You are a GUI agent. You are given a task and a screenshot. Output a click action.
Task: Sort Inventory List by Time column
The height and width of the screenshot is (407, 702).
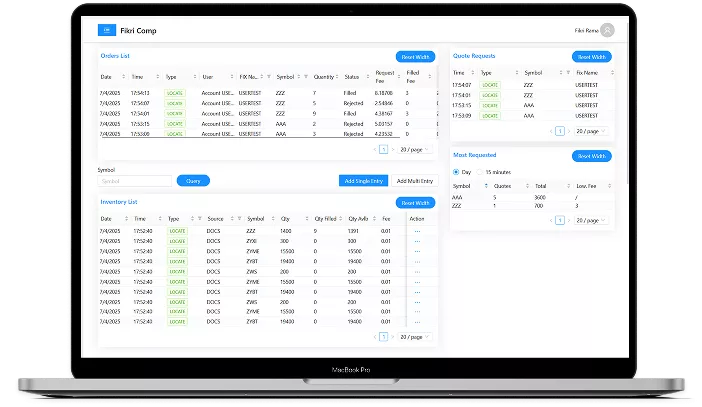point(160,218)
